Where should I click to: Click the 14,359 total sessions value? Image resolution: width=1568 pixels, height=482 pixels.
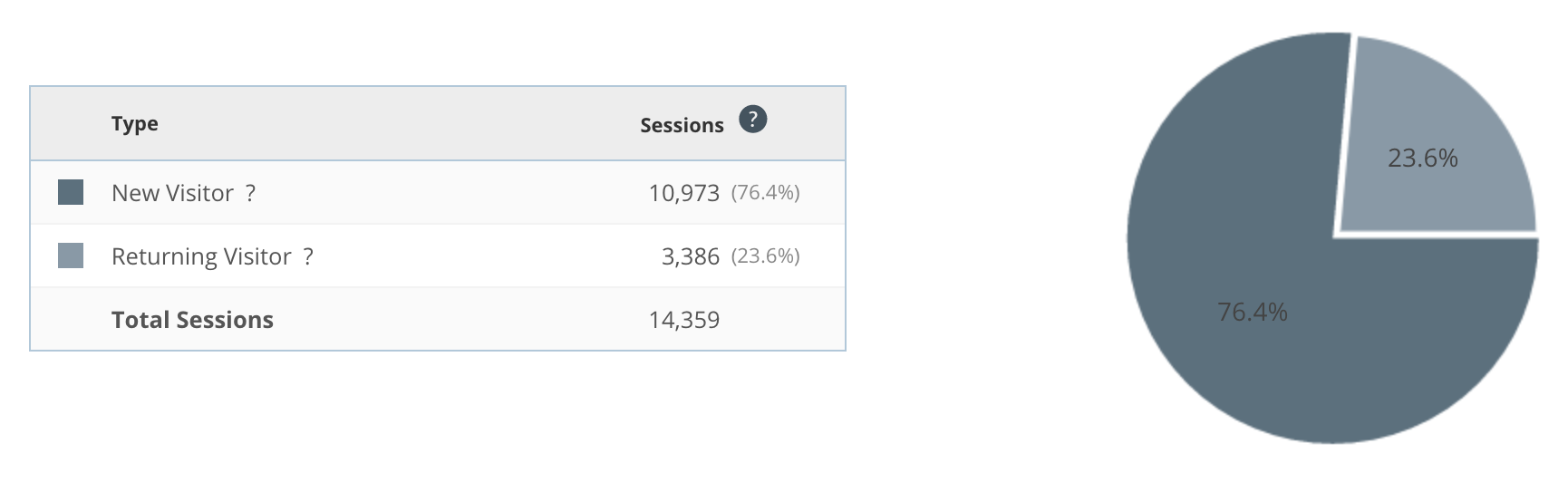click(683, 320)
